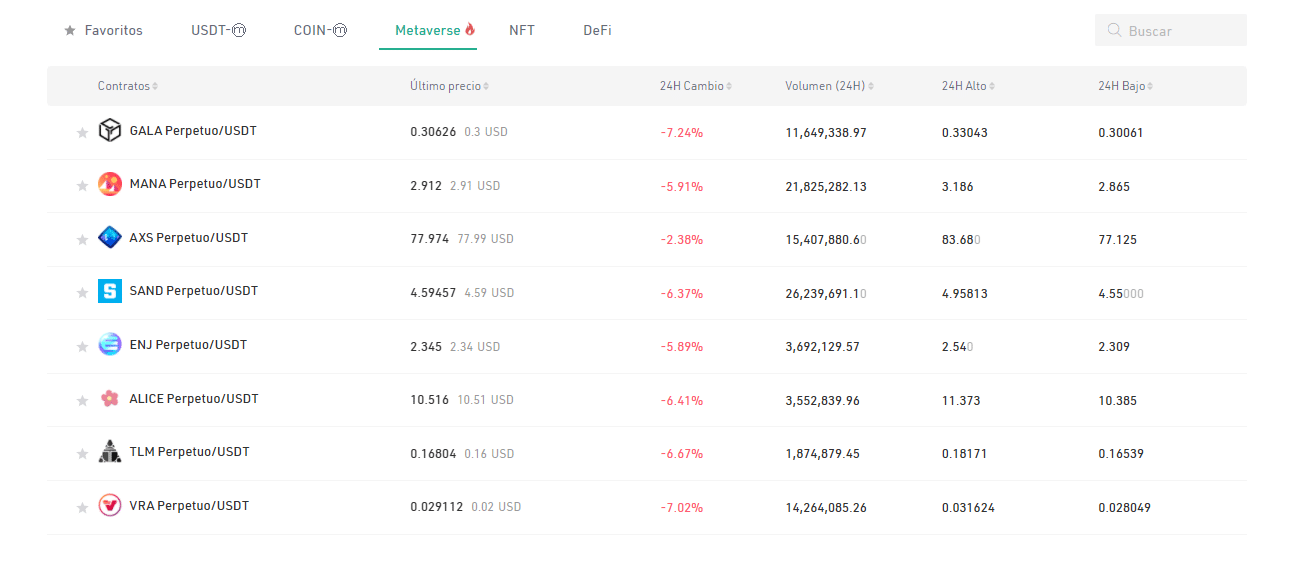
Task: Click the MANA coin logo icon
Action: (x=110, y=184)
